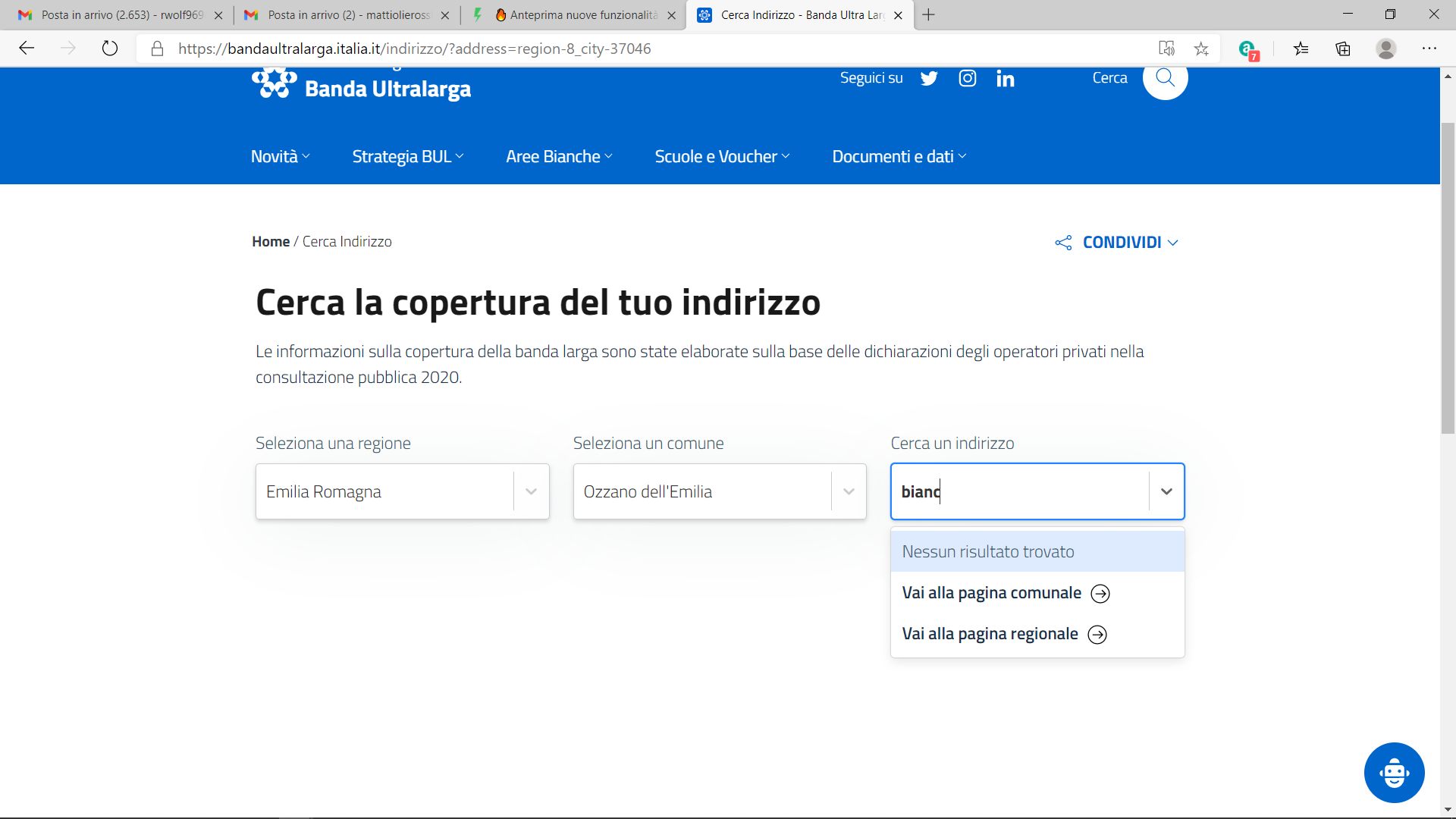This screenshot has height=819, width=1456.
Task: Open the Instagram social link icon
Action: (x=968, y=78)
